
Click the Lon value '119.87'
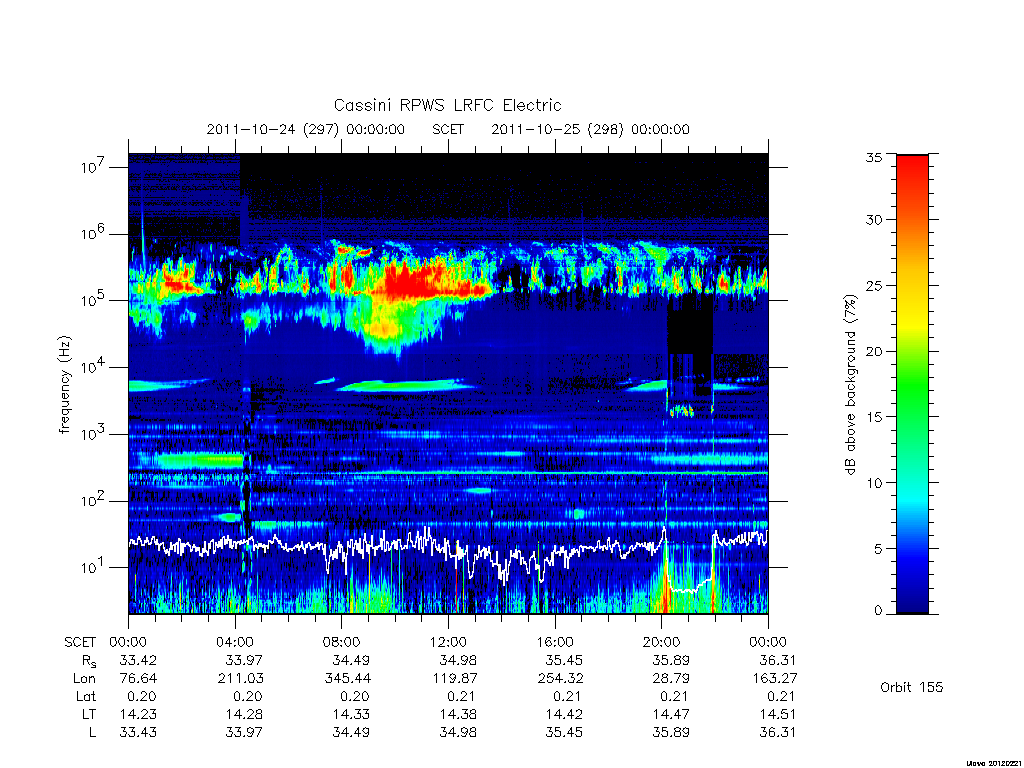pos(455,679)
